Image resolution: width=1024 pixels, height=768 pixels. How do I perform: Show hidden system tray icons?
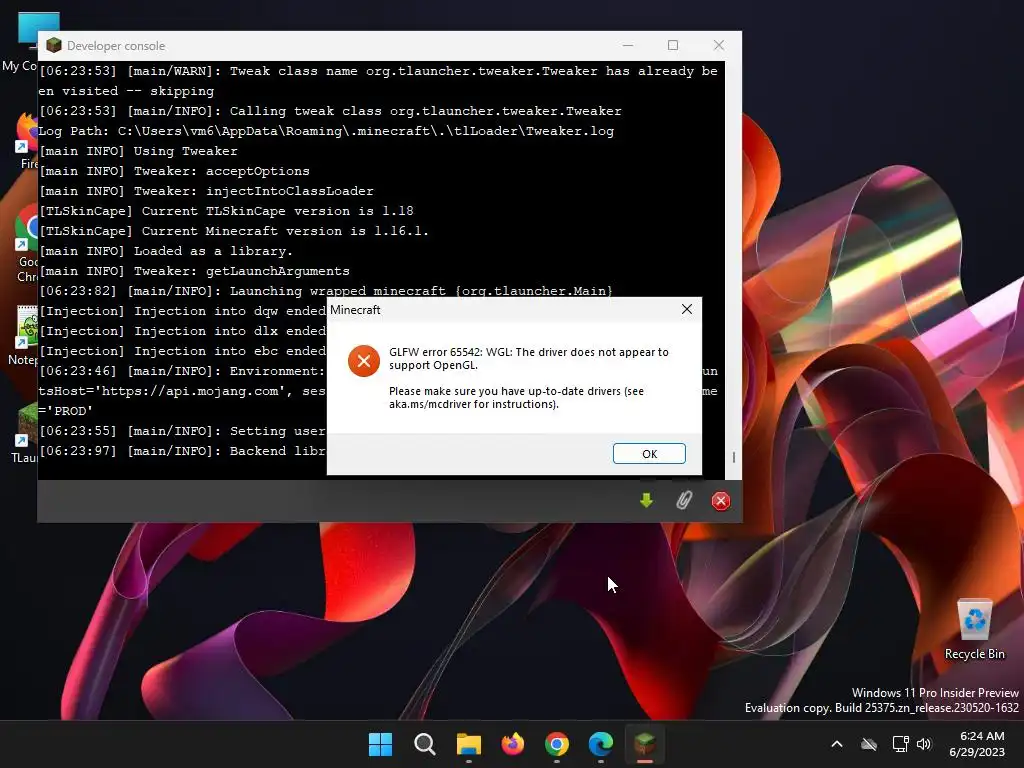coord(837,744)
